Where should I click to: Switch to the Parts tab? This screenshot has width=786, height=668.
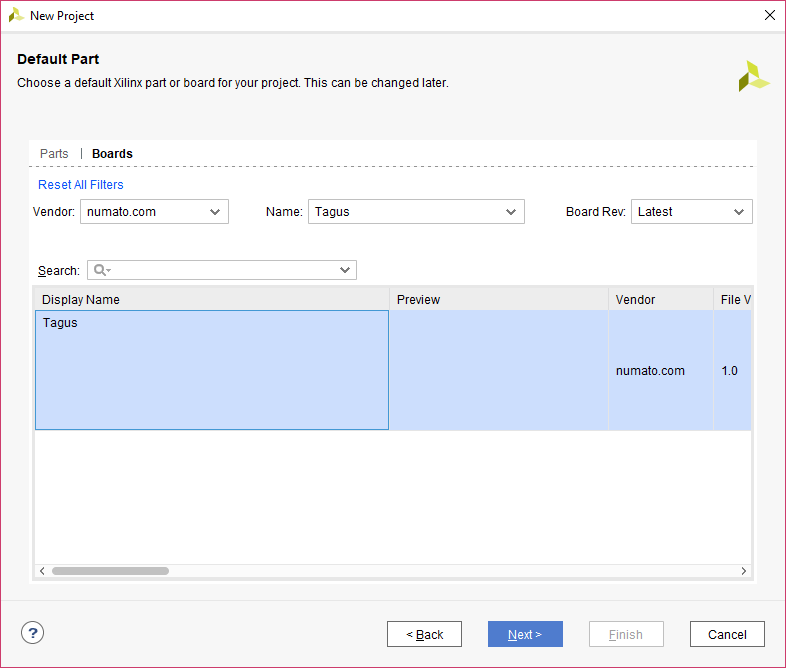click(x=54, y=154)
